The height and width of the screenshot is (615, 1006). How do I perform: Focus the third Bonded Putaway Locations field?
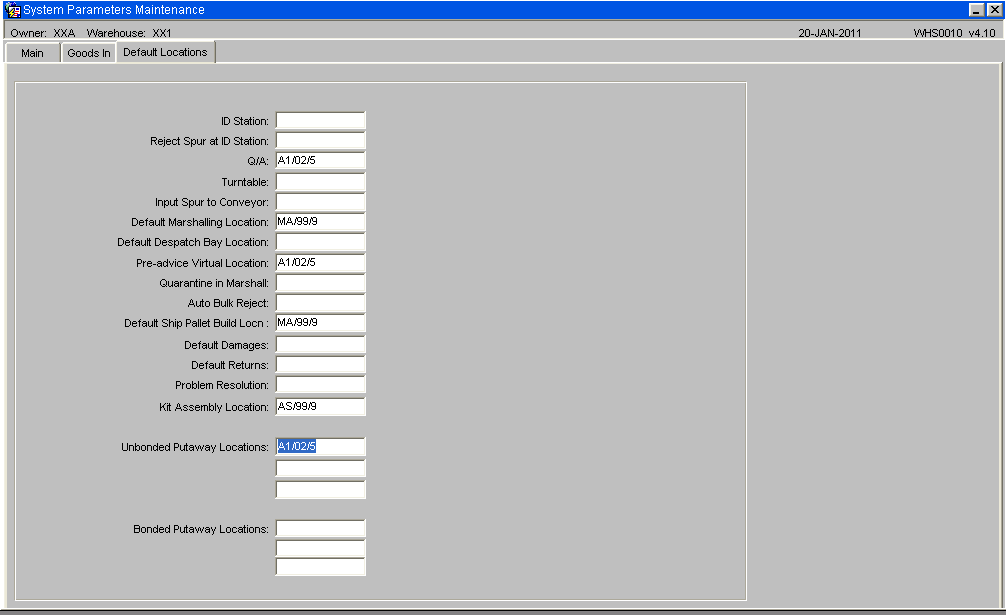click(x=321, y=567)
